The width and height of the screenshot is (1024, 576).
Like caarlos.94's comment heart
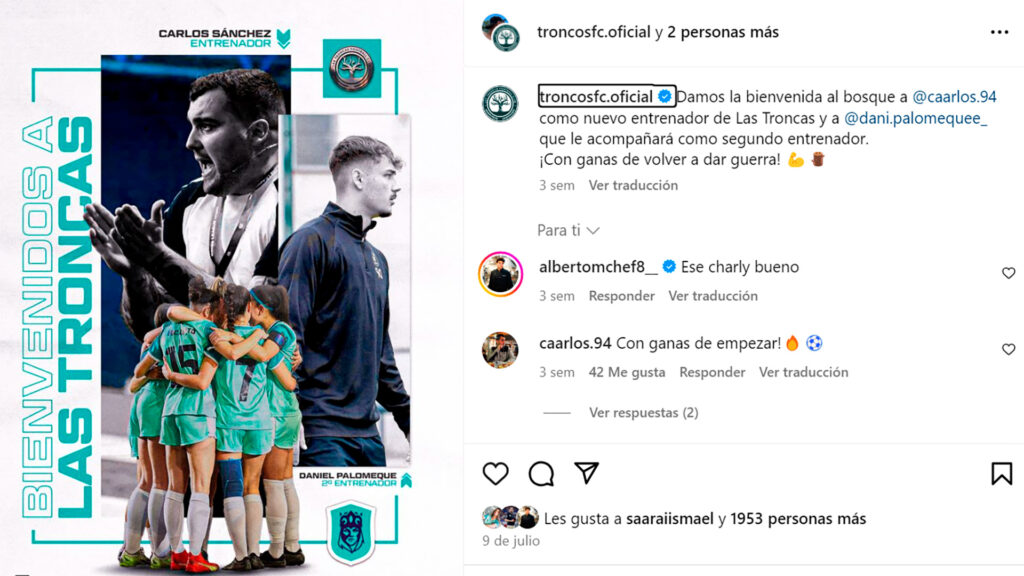pos(1008,349)
